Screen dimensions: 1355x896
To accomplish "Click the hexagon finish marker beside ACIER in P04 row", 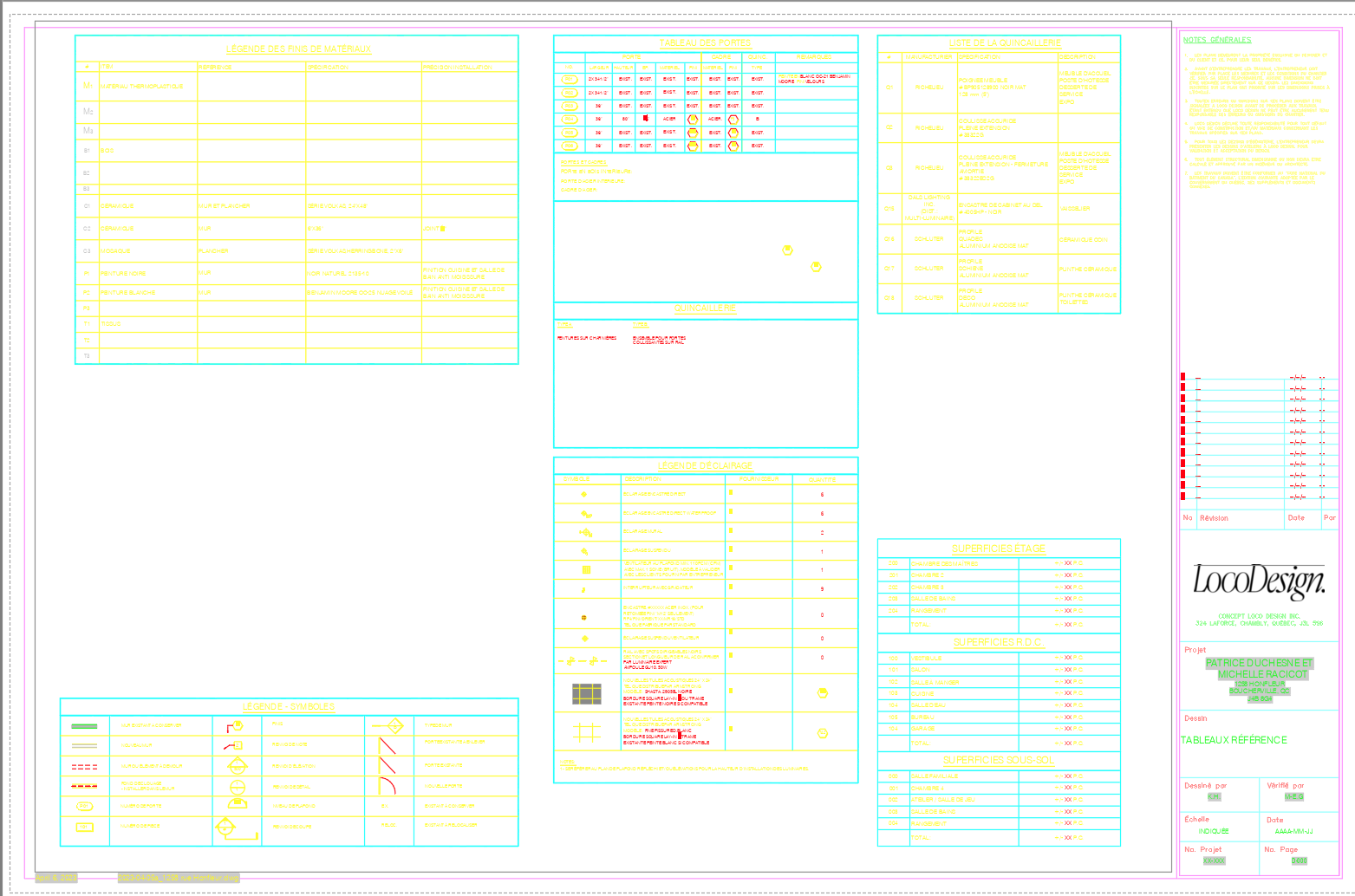I will (693, 120).
